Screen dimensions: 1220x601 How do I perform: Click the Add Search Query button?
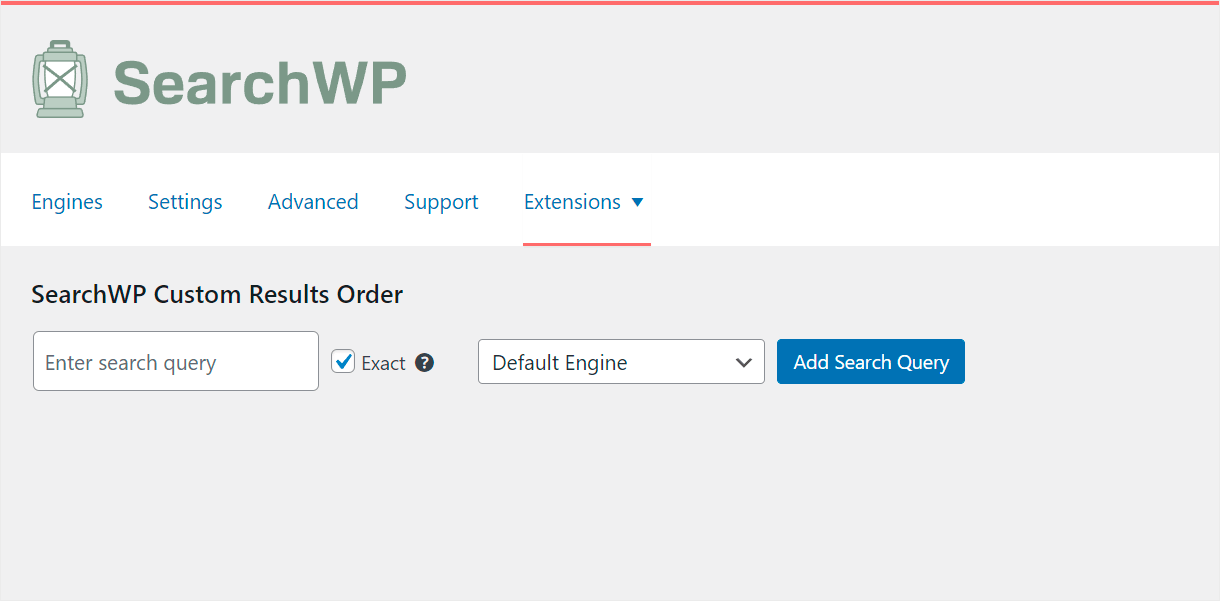(x=871, y=362)
